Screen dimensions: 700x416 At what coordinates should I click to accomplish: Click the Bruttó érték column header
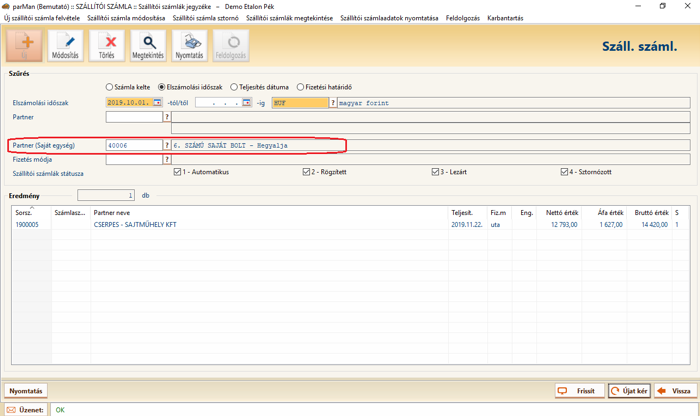pos(650,212)
